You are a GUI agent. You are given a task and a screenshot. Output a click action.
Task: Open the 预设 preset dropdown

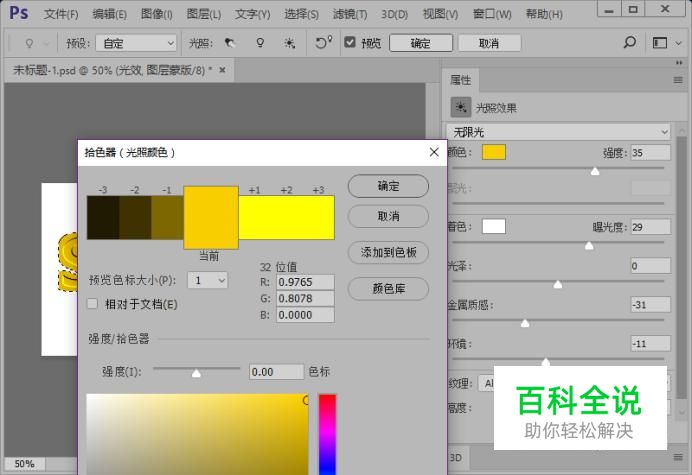(x=136, y=43)
